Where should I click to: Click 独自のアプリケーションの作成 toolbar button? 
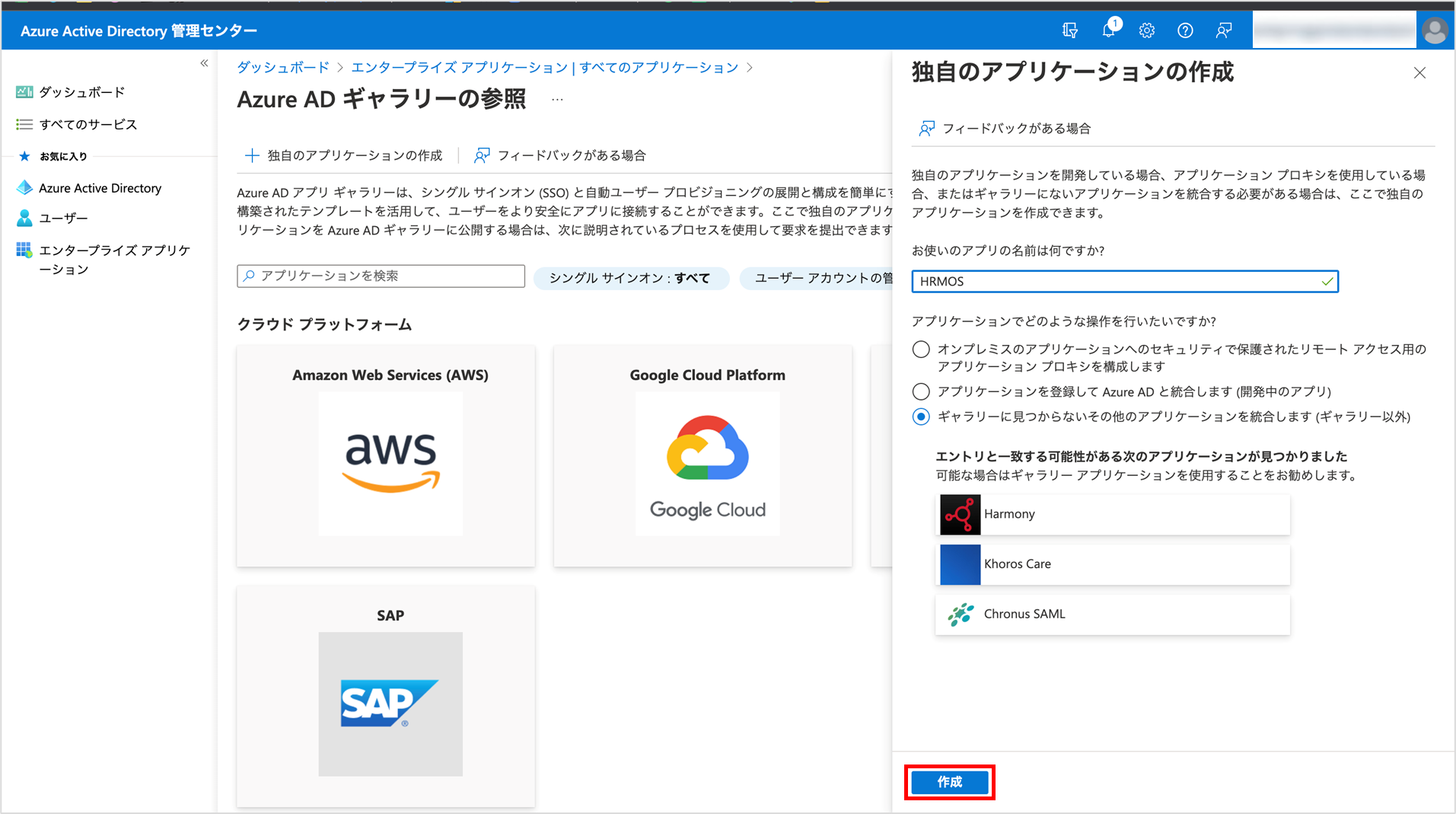pyautogui.click(x=343, y=155)
